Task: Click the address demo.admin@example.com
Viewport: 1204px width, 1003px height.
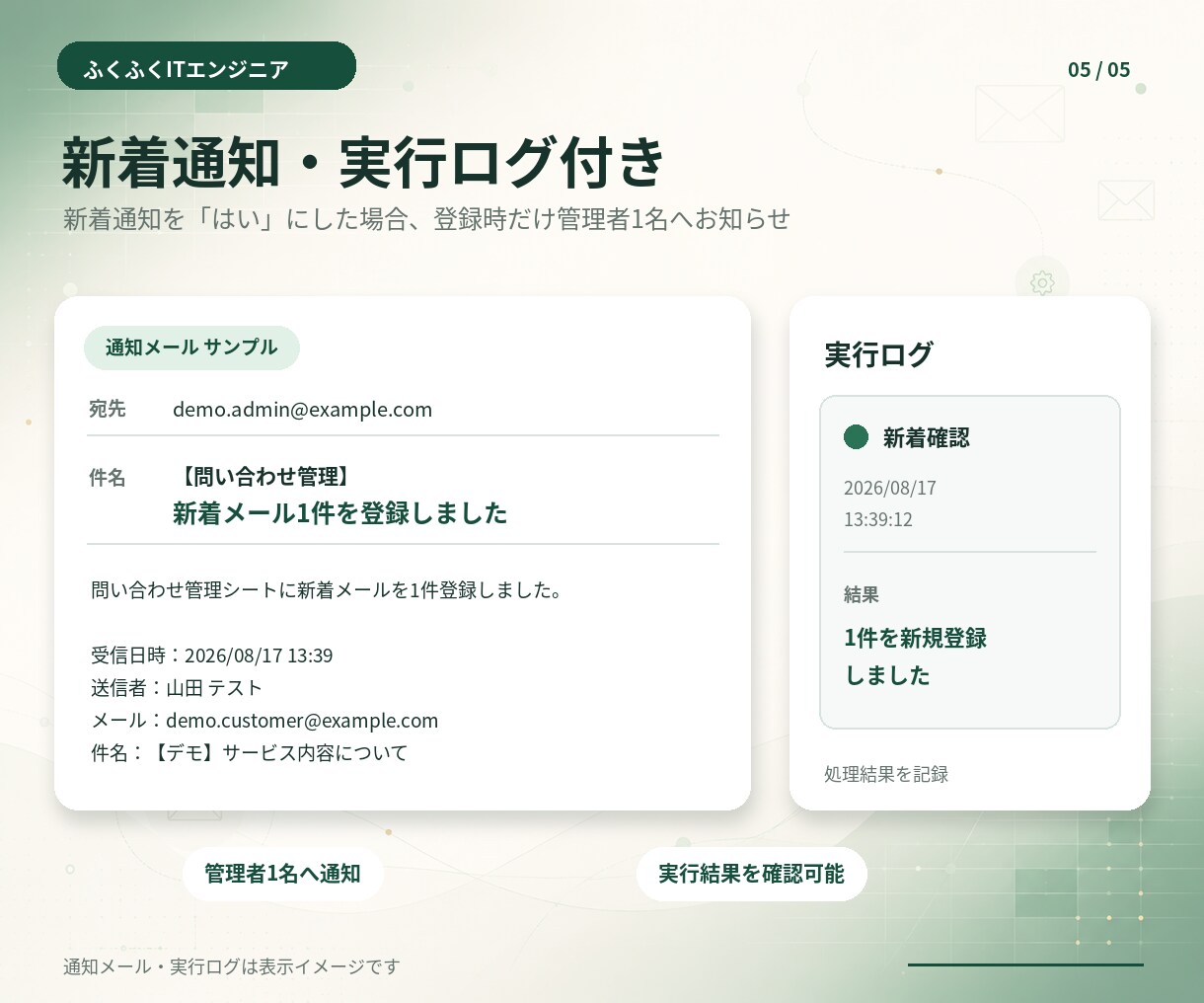Action: click(x=302, y=409)
